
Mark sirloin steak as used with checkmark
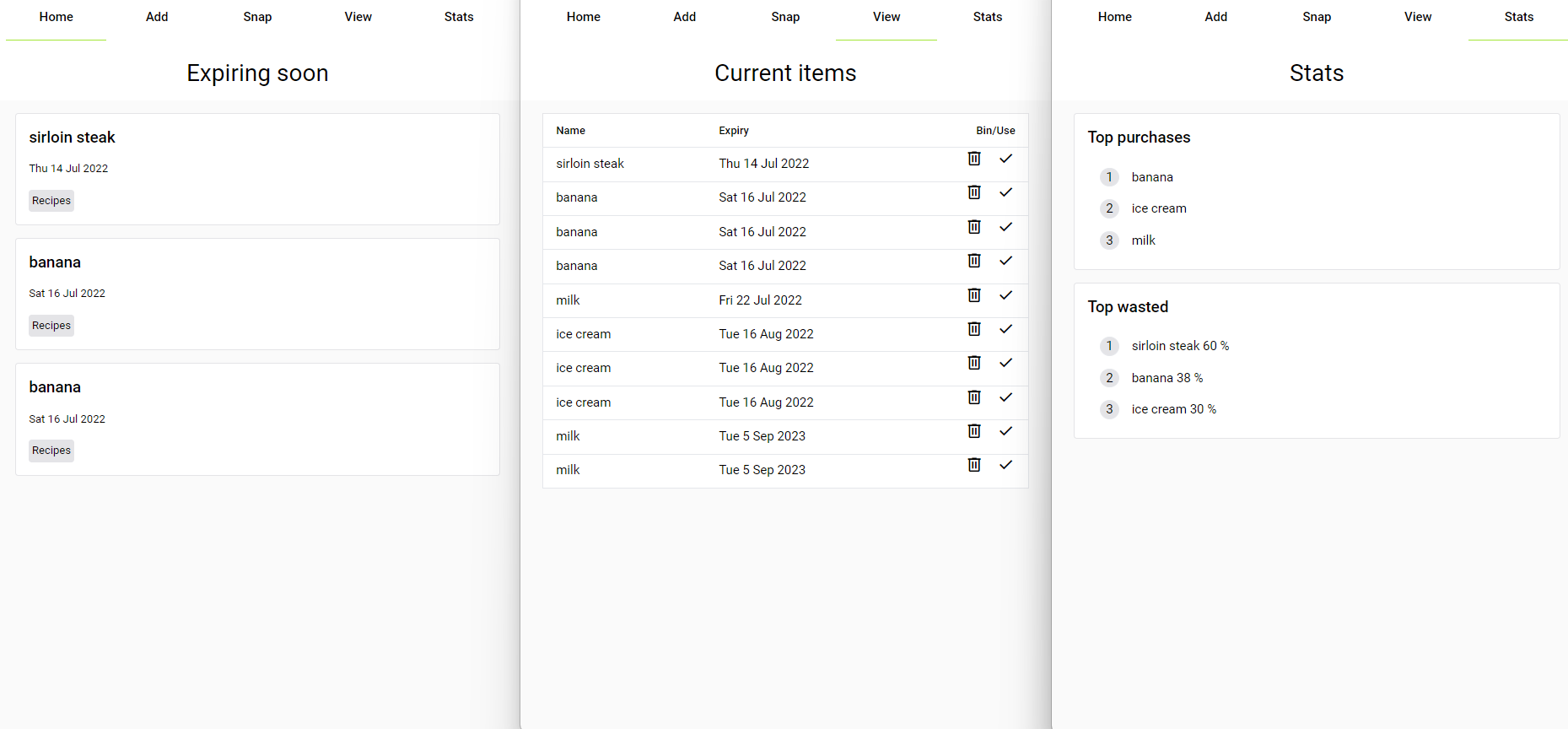click(1005, 159)
